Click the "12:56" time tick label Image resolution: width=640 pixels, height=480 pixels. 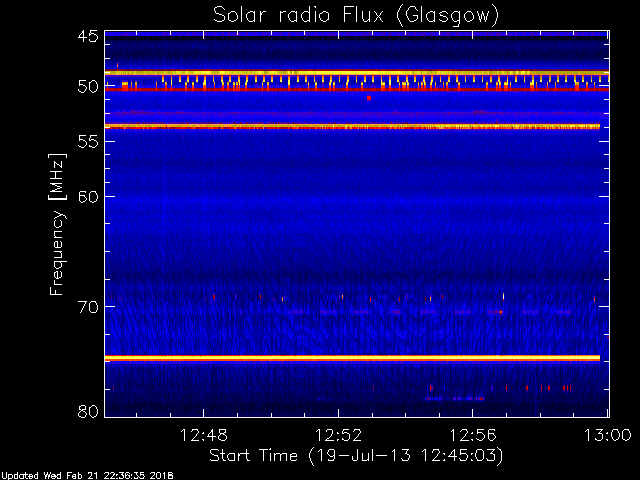click(473, 436)
